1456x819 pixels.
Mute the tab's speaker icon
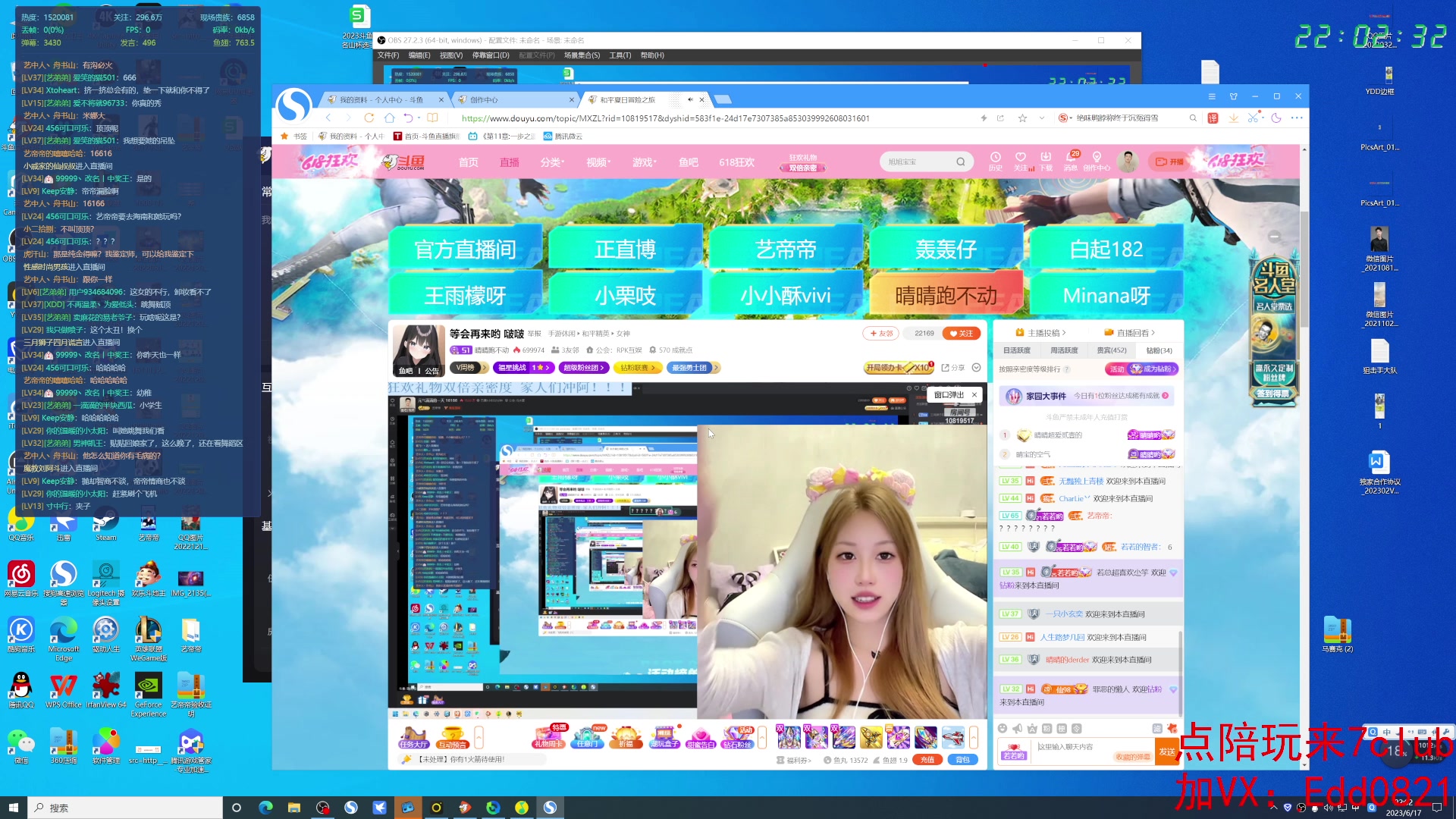tap(690, 99)
